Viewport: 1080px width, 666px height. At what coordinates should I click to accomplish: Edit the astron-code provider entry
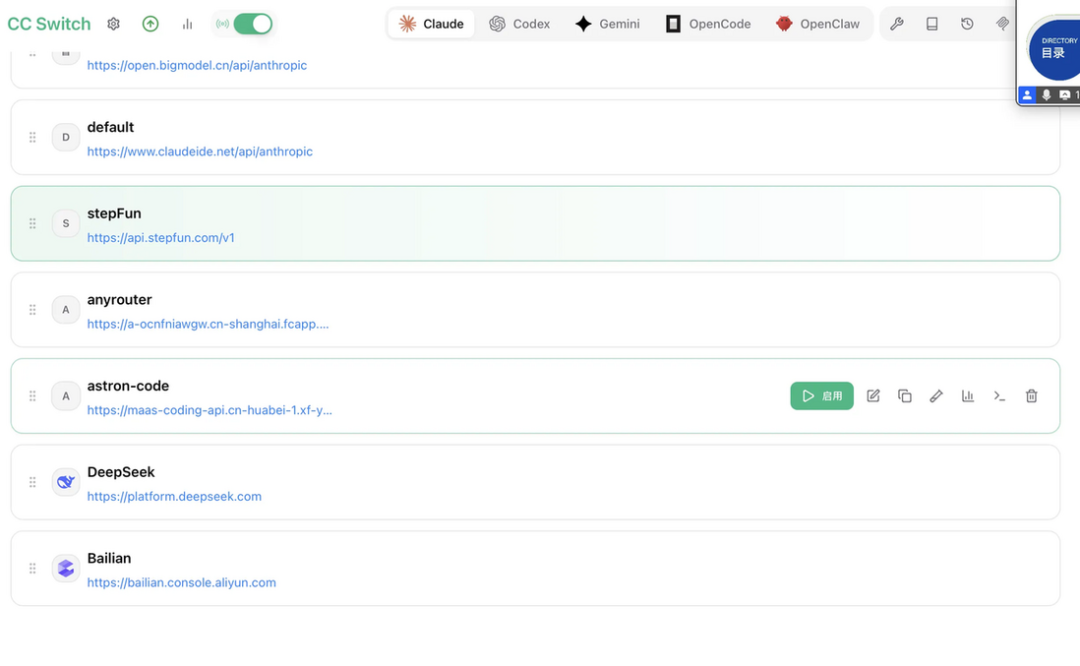point(873,396)
